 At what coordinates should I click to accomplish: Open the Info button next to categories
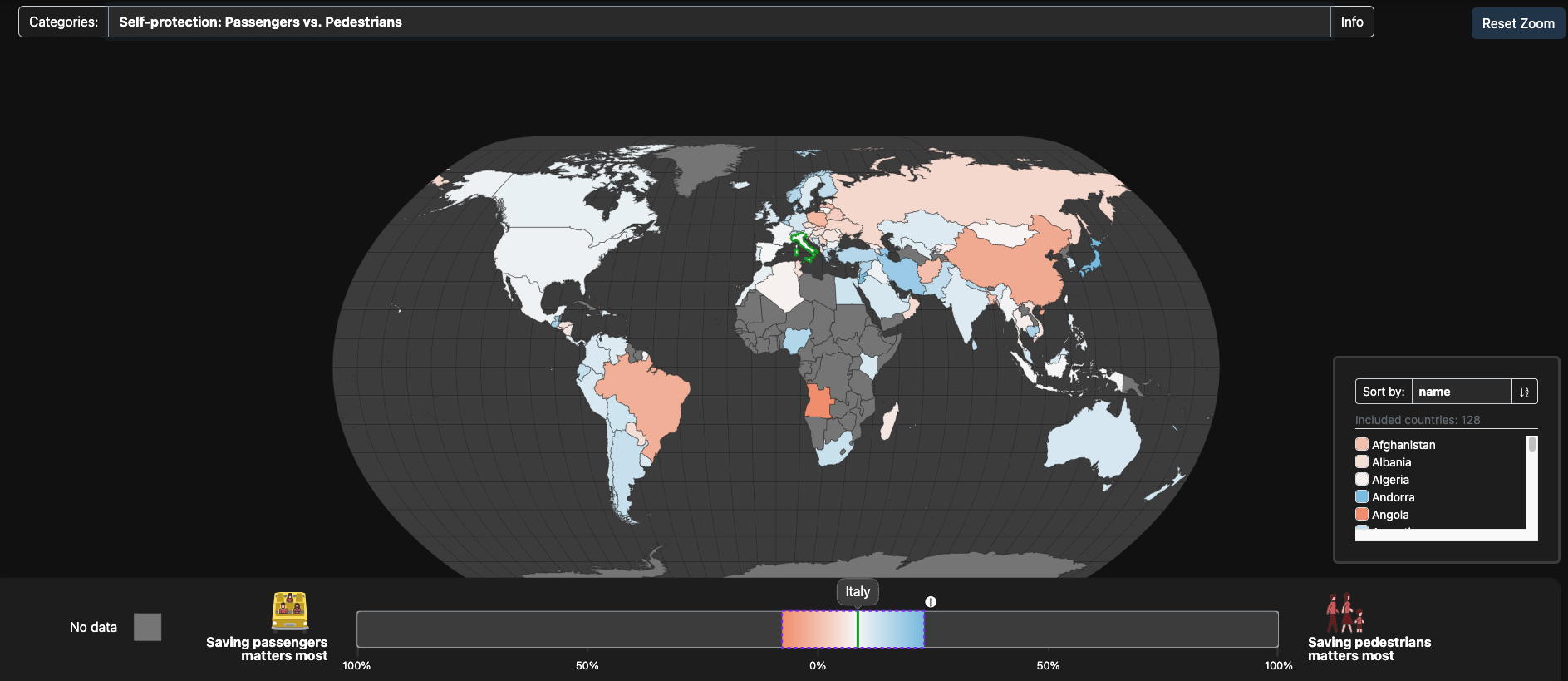click(1352, 22)
